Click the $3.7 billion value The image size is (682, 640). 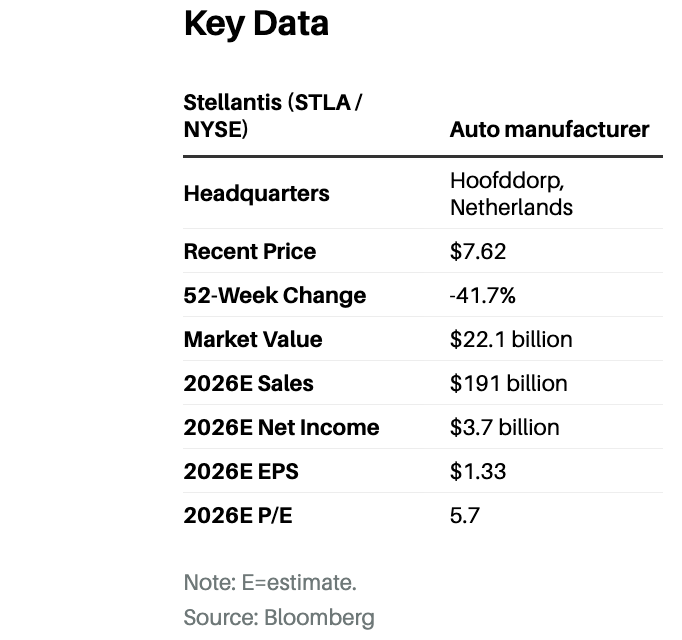click(504, 428)
